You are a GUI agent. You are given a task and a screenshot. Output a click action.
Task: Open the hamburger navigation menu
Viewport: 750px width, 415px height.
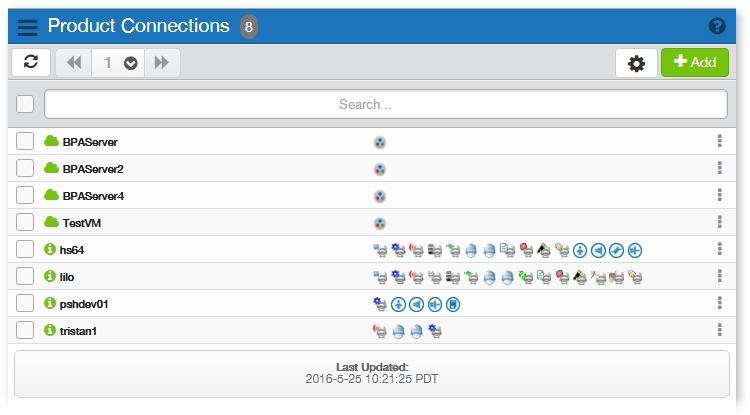pos(27,27)
